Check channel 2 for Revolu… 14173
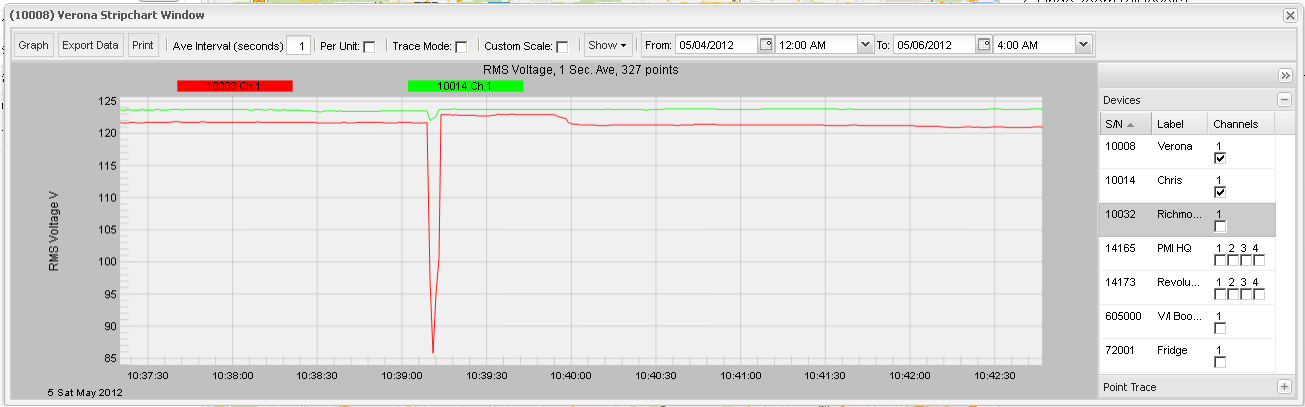1305x407 pixels. tap(1232, 294)
